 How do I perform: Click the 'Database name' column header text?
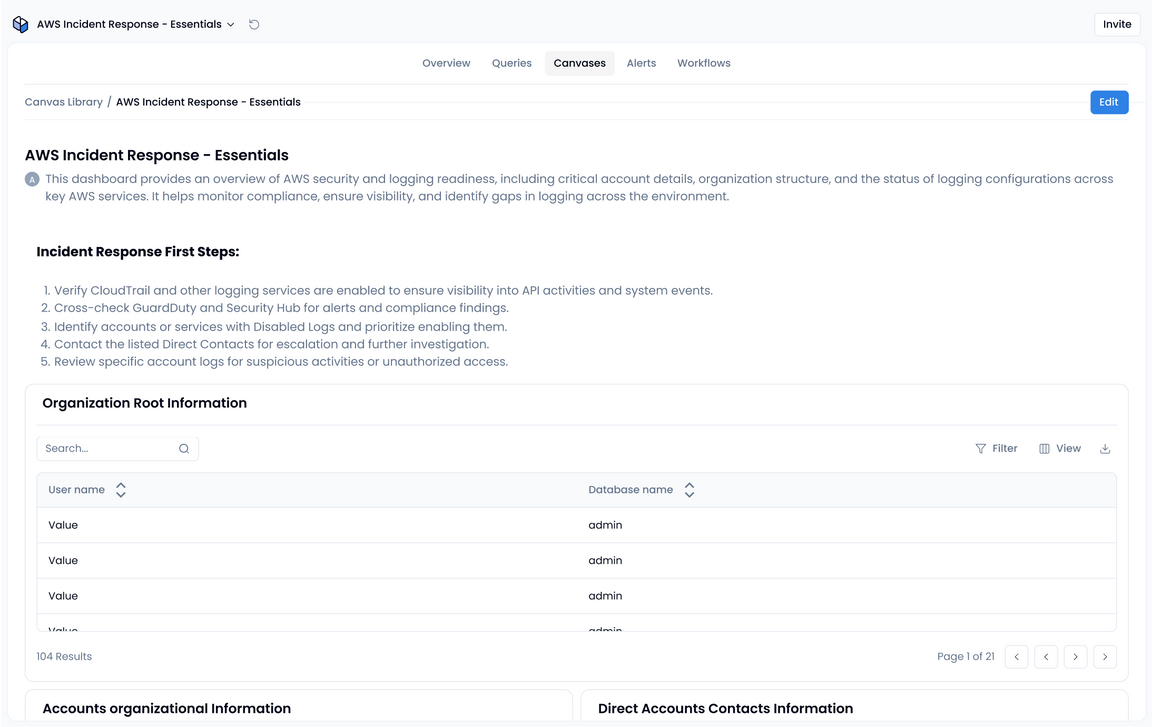click(630, 490)
